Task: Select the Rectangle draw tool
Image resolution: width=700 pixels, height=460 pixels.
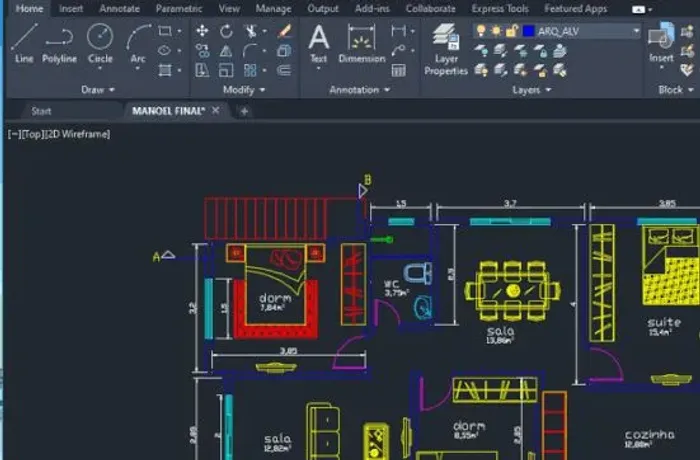Action: (165, 31)
